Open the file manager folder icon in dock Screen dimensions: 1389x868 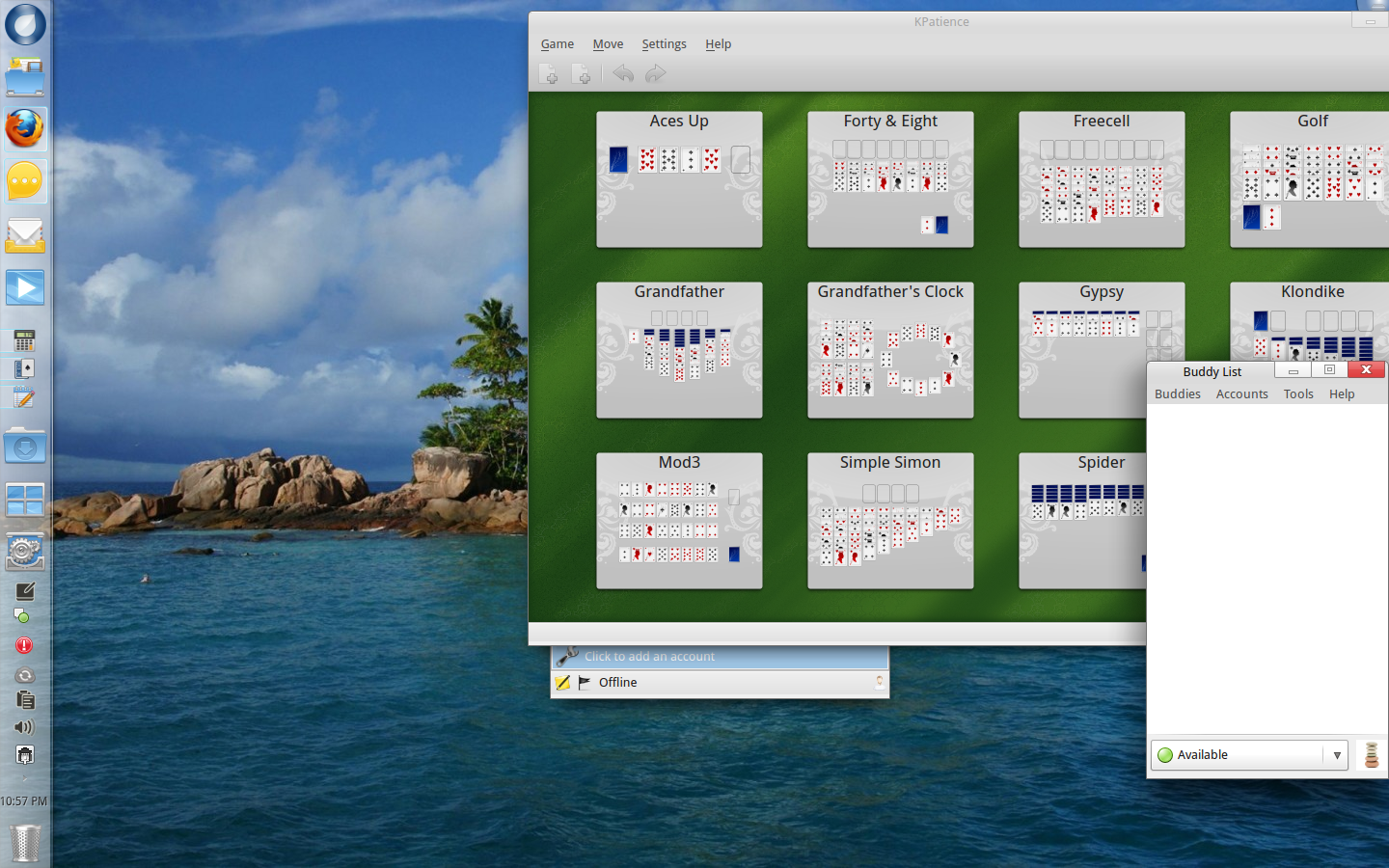pos(25,77)
